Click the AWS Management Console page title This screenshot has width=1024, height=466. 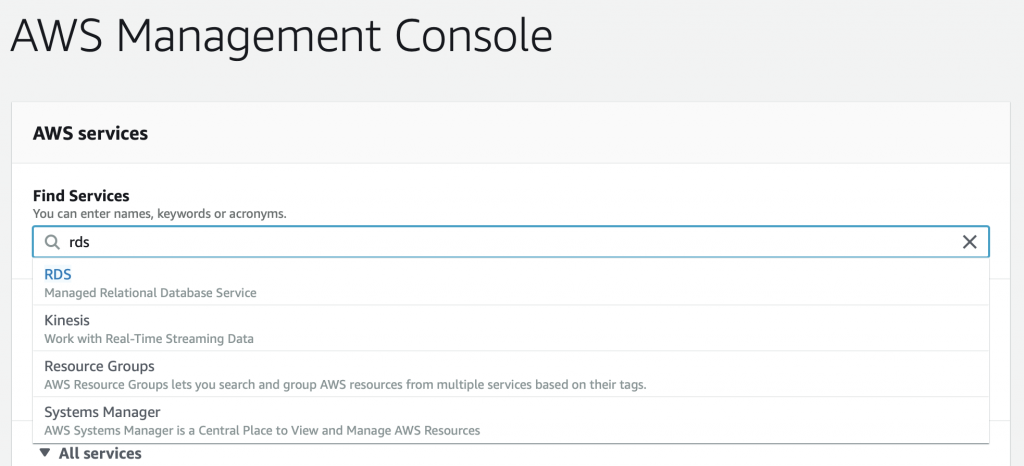click(281, 36)
